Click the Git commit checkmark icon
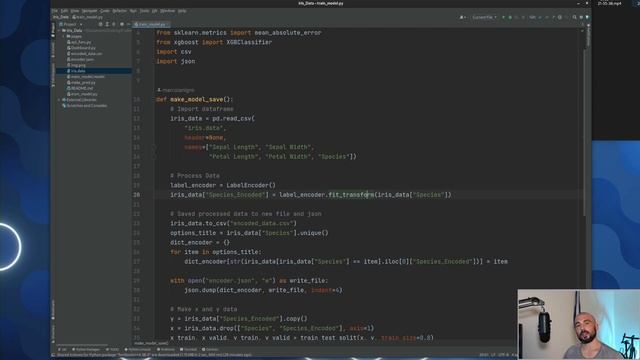The width and height of the screenshot is (640, 360). pyautogui.click(x=547, y=18)
